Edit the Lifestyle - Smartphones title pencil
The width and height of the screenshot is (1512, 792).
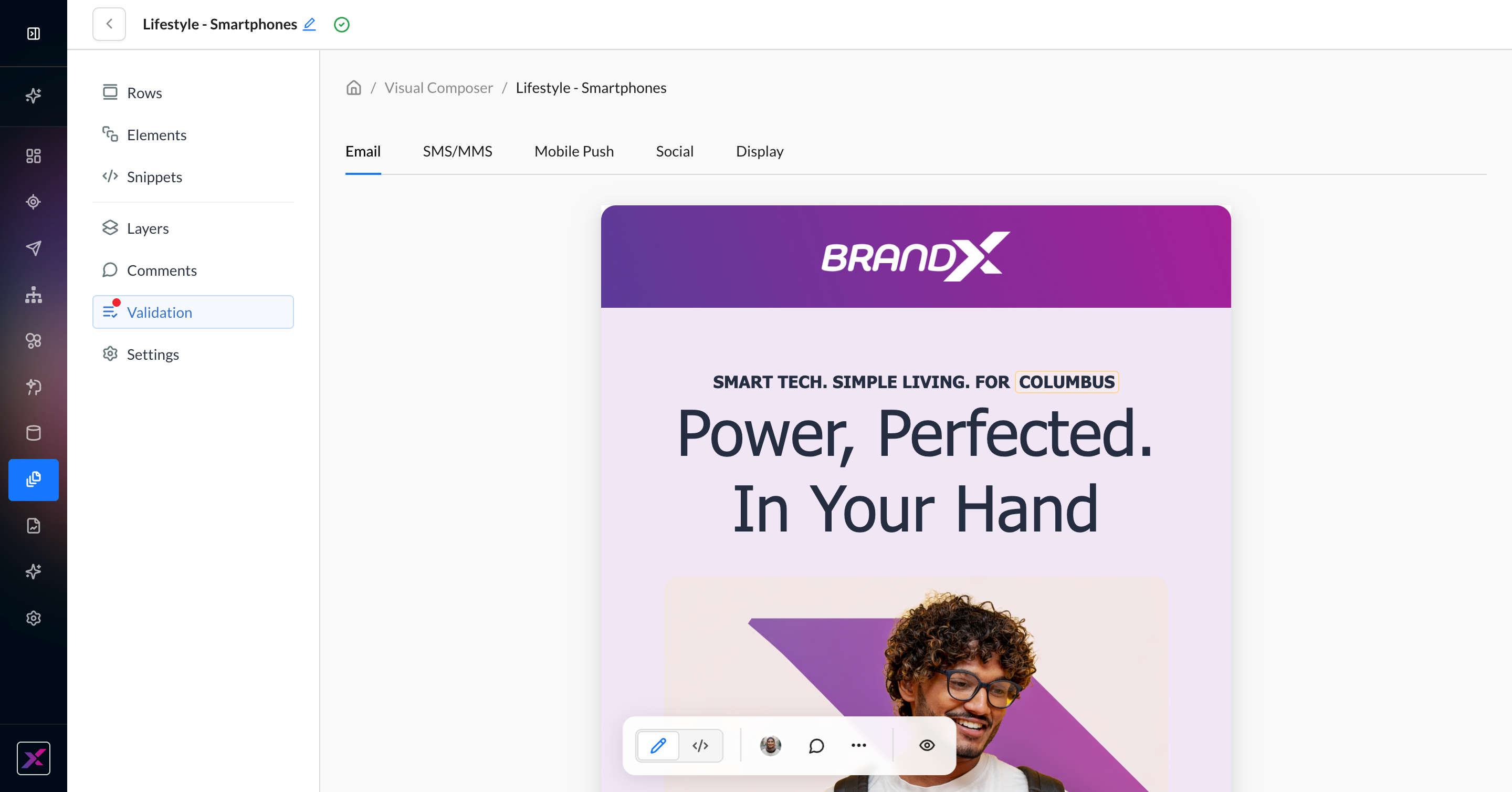click(309, 24)
